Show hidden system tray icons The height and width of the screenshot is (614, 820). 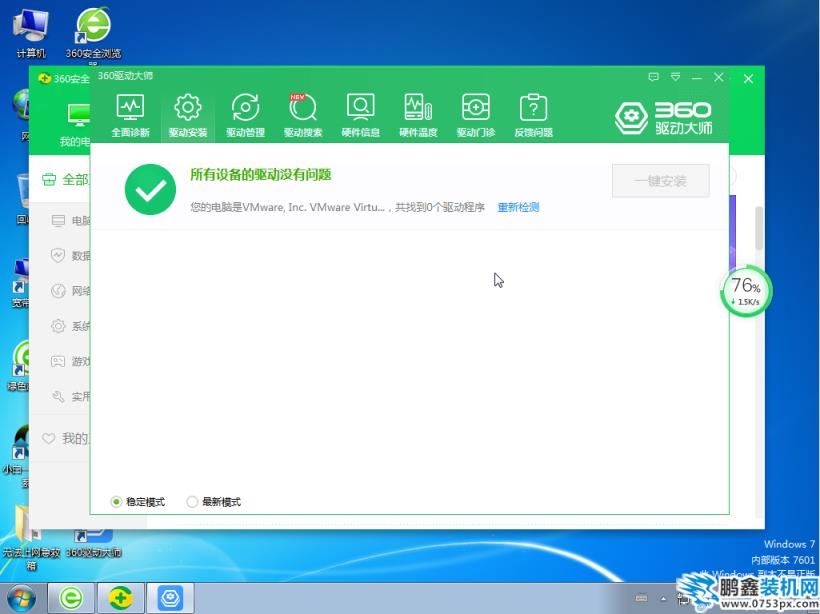point(663,598)
